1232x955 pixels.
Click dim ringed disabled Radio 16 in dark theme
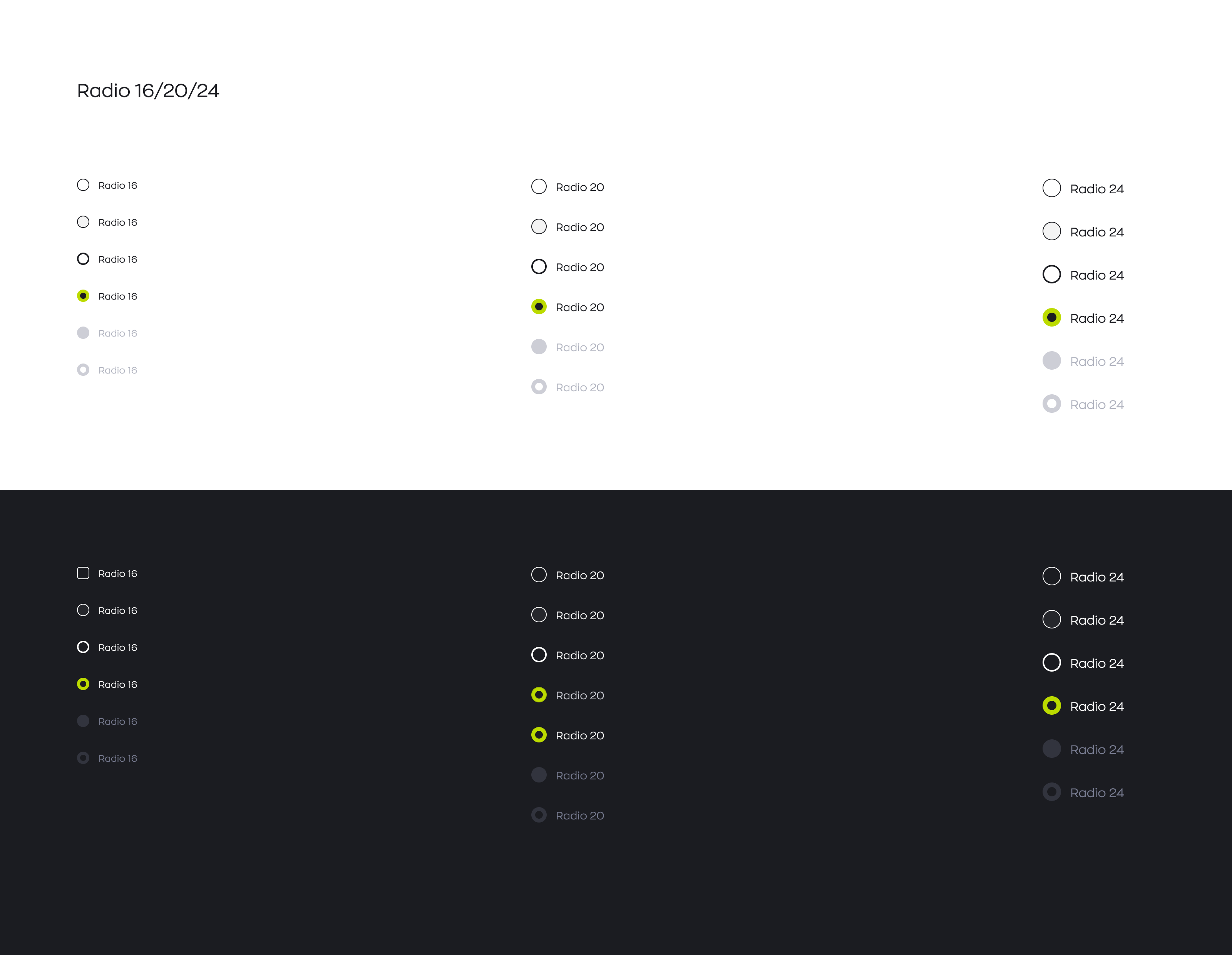tap(83, 757)
